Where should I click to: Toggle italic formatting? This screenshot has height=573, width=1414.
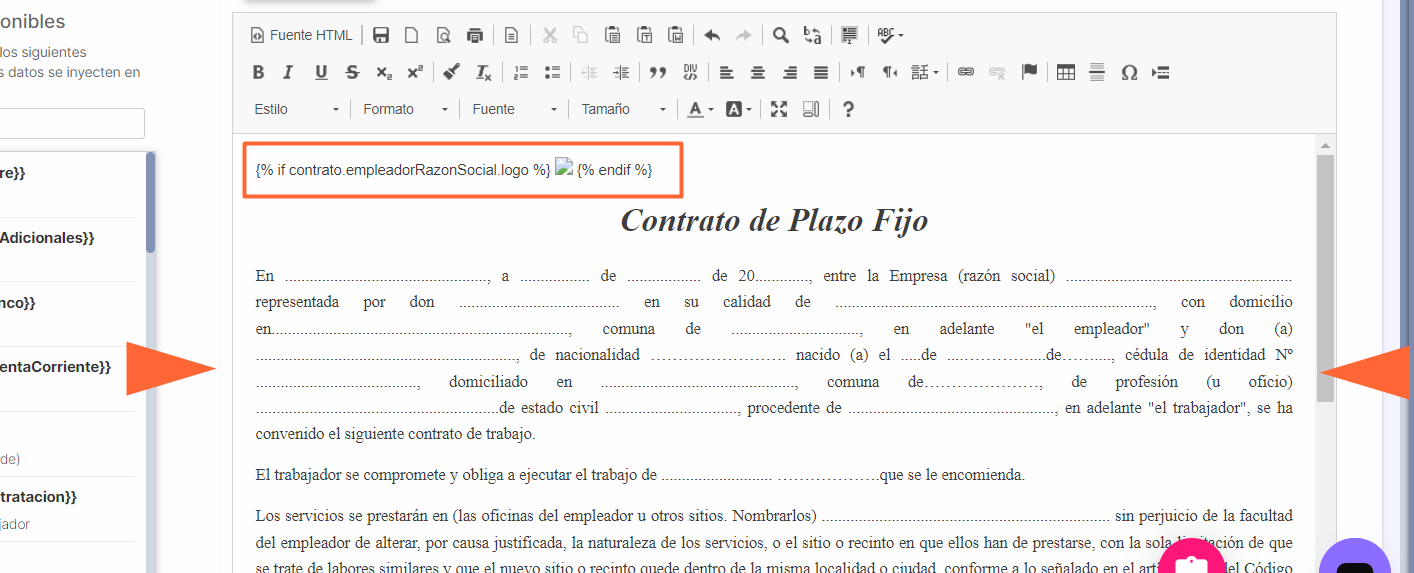pyautogui.click(x=289, y=72)
